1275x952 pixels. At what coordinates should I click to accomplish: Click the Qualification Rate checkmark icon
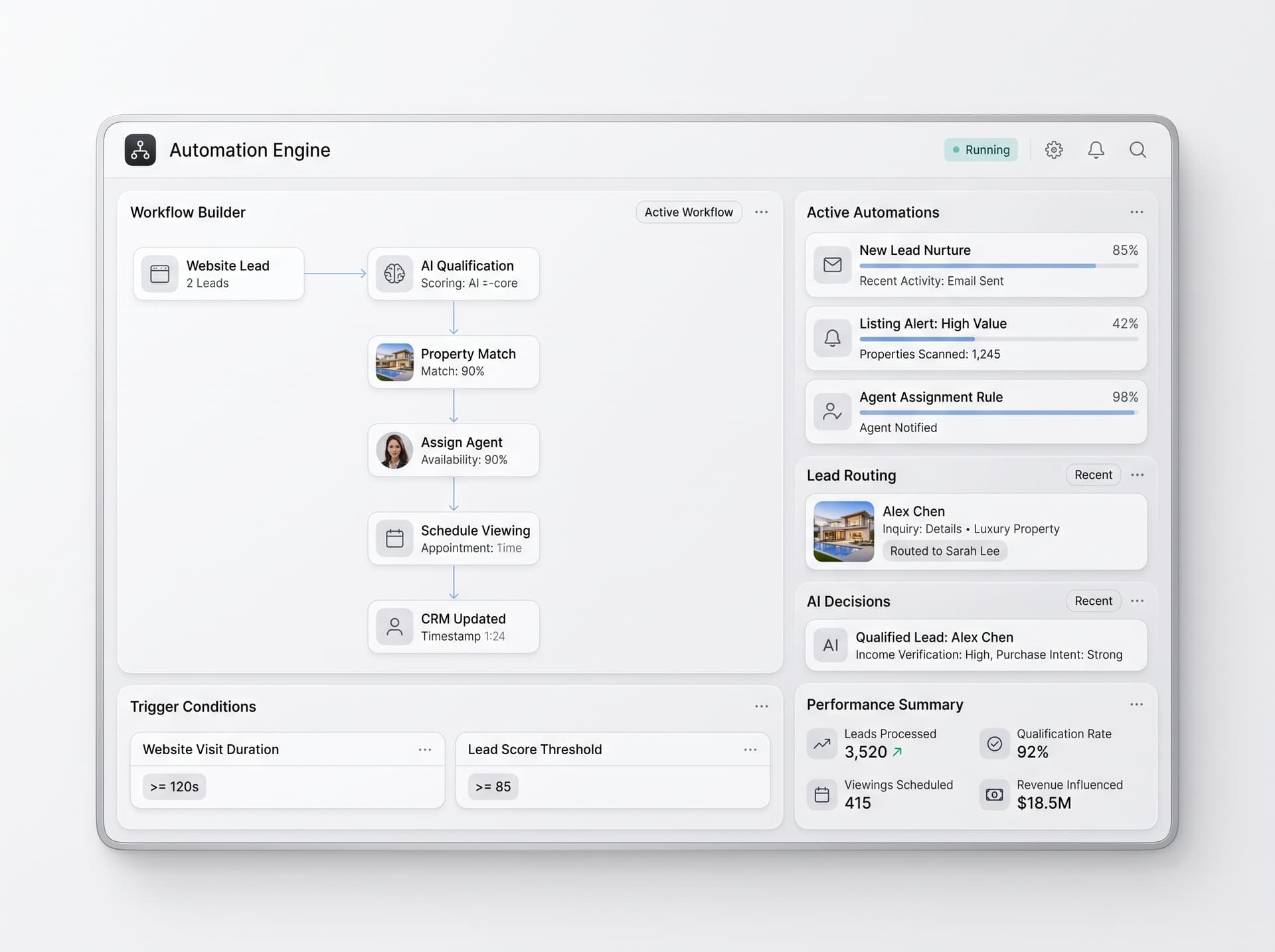[994, 744]
